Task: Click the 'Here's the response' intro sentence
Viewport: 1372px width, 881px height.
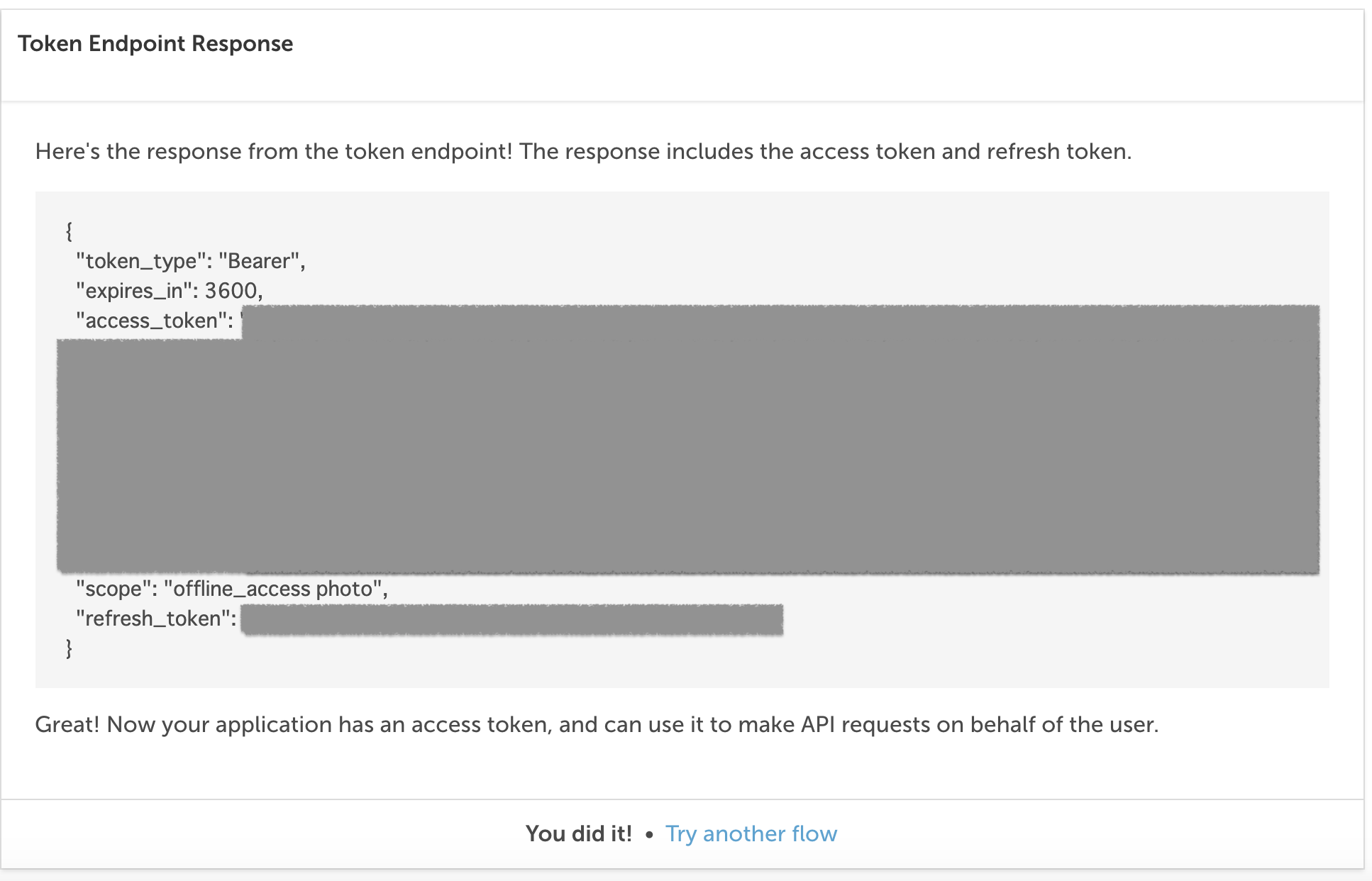Action: 583,151
